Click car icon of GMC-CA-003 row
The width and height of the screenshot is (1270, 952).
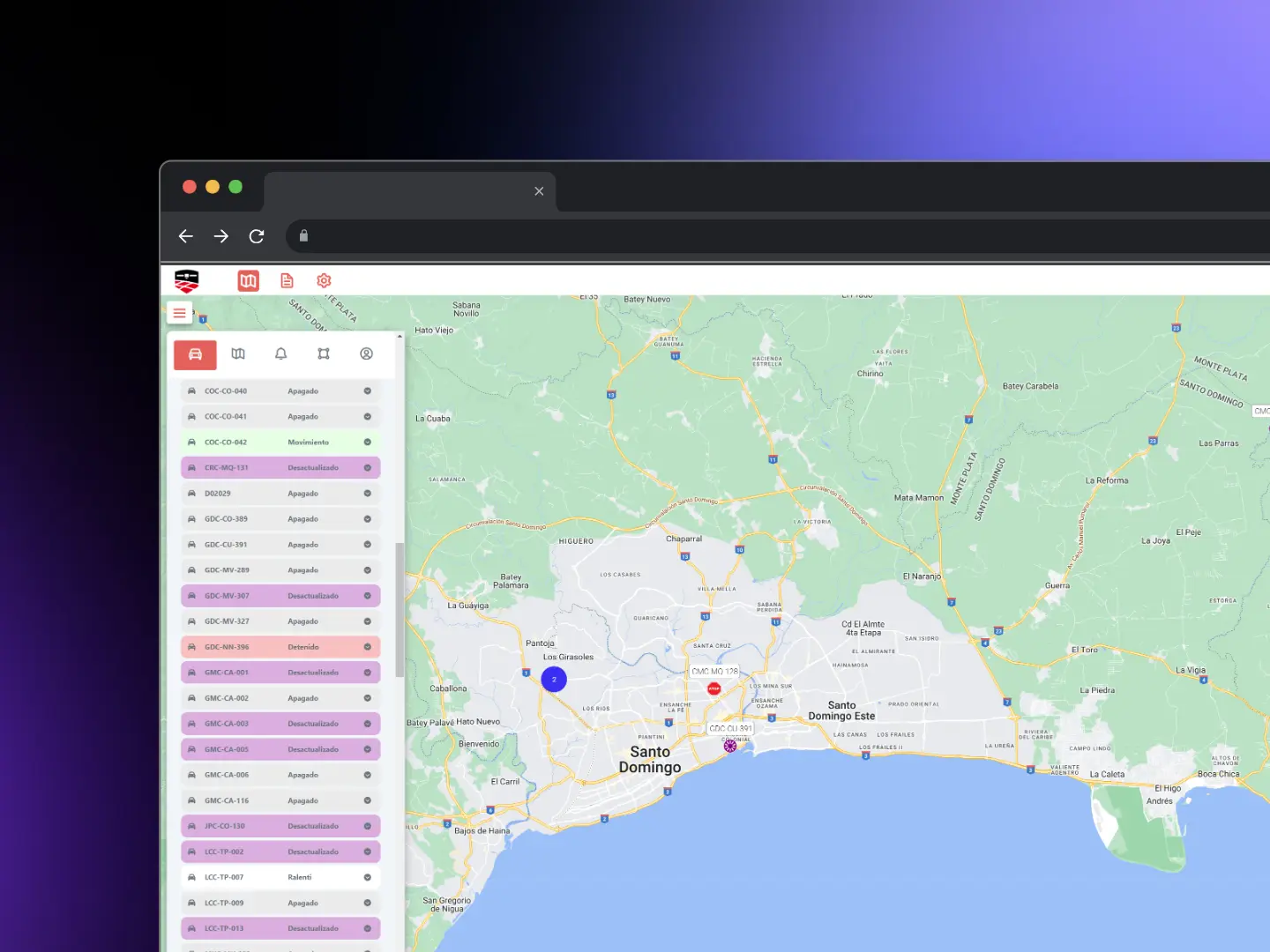tap(191, 724)
